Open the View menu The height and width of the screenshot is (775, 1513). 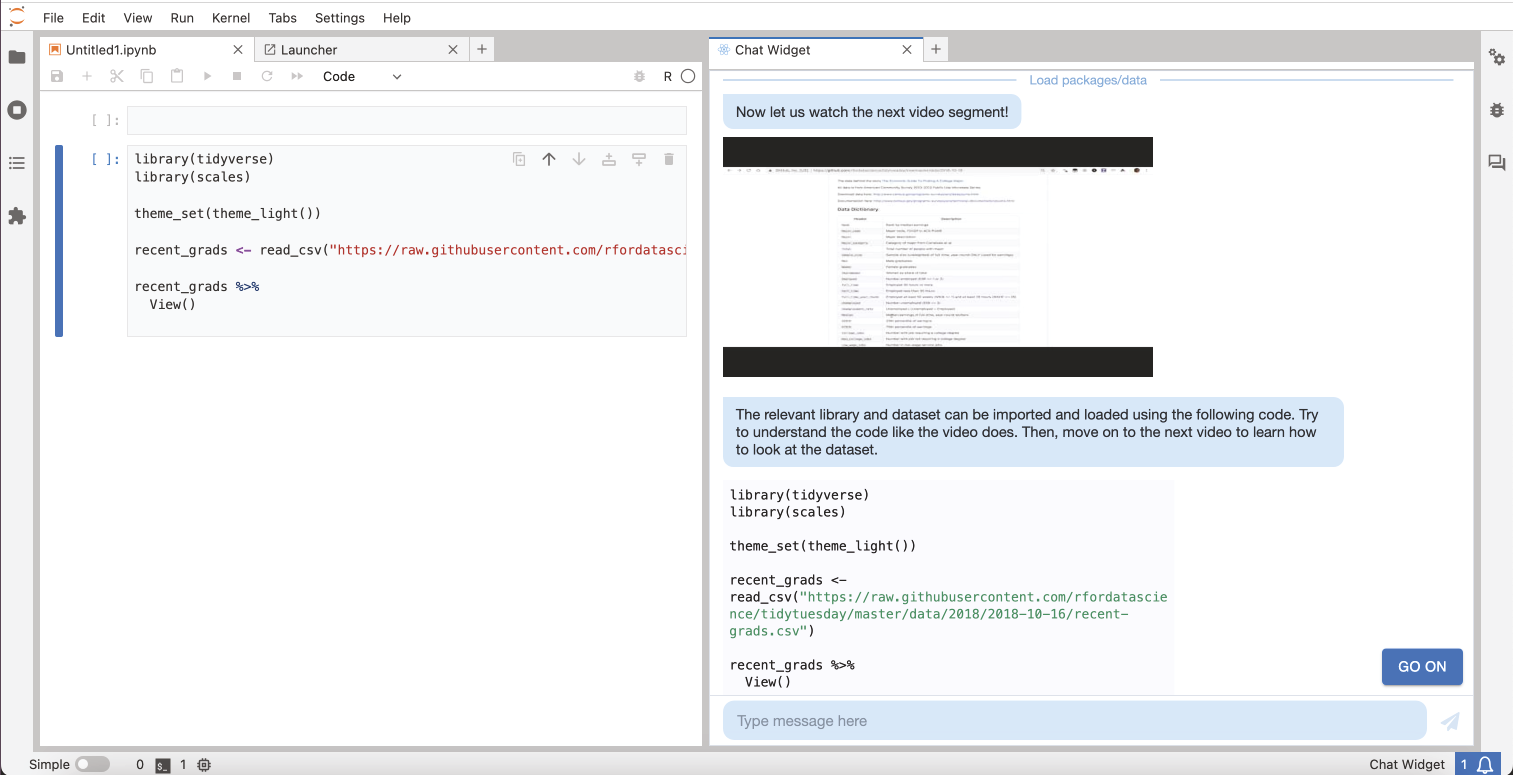click(x=138, y=18)
